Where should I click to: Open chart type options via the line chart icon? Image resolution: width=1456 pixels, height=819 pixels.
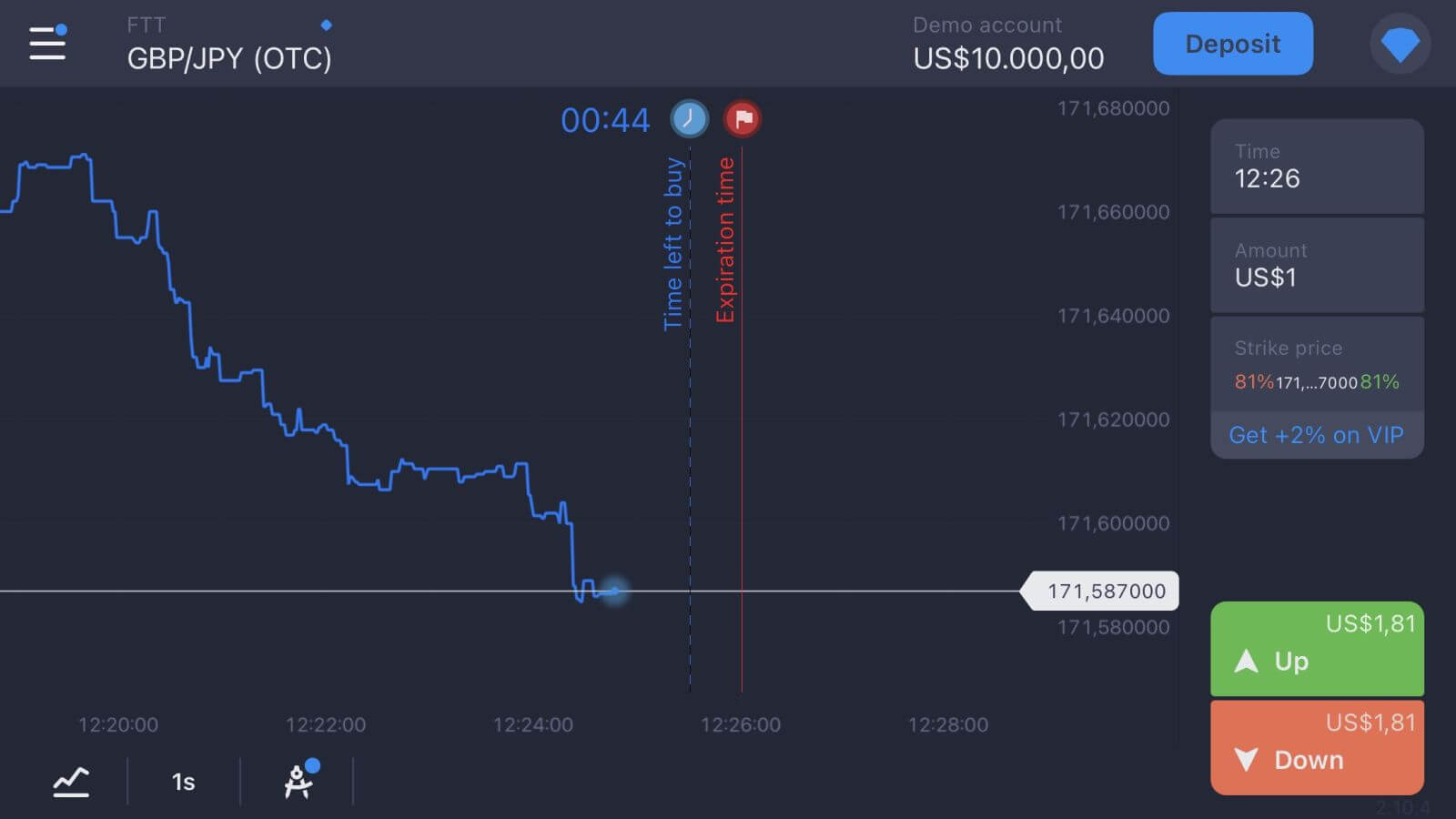click(71, 780)
